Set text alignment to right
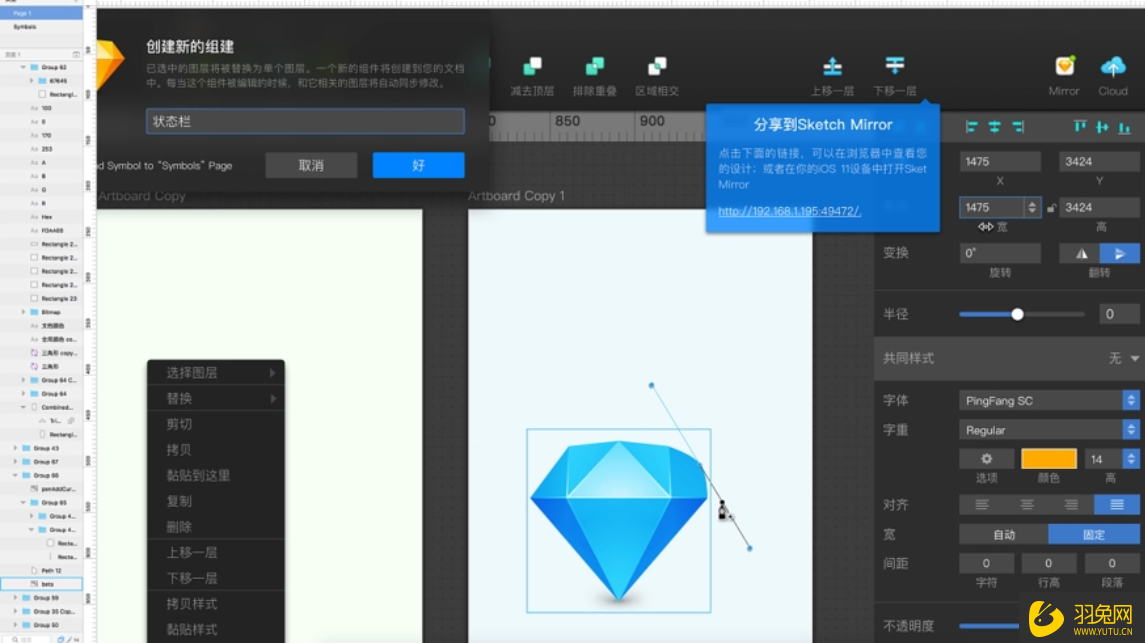 (1071, 504)
